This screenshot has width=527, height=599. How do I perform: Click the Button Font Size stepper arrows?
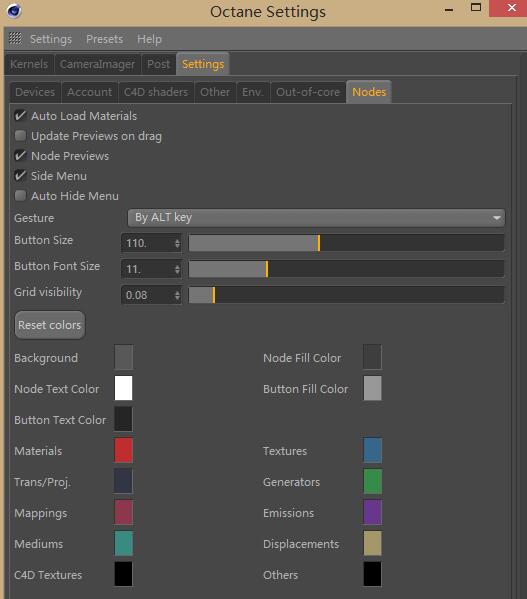tap(177, 269)
